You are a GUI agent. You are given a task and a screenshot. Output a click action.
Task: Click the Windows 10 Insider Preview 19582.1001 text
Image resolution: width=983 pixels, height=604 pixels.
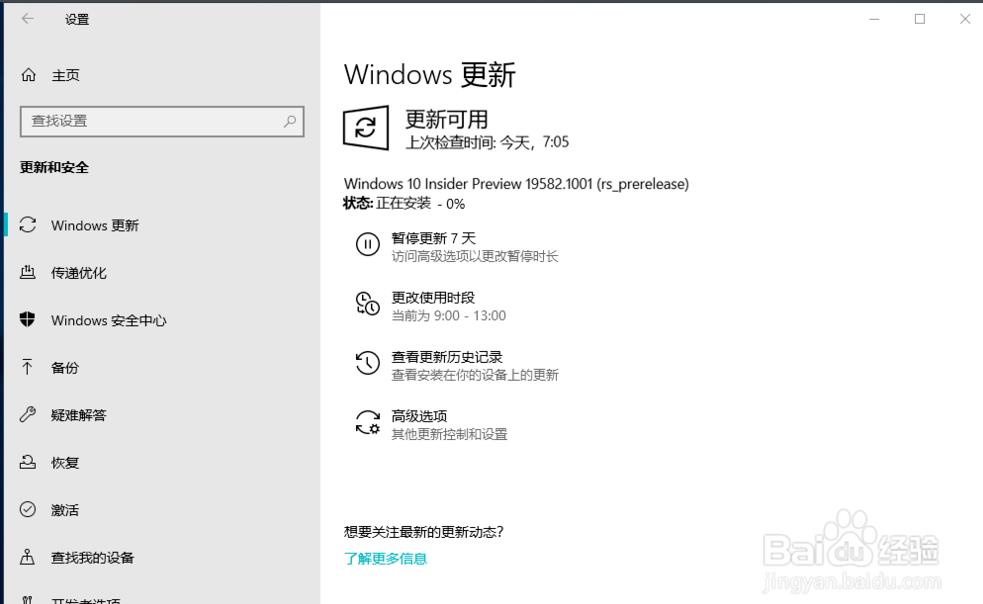(516, 184)
